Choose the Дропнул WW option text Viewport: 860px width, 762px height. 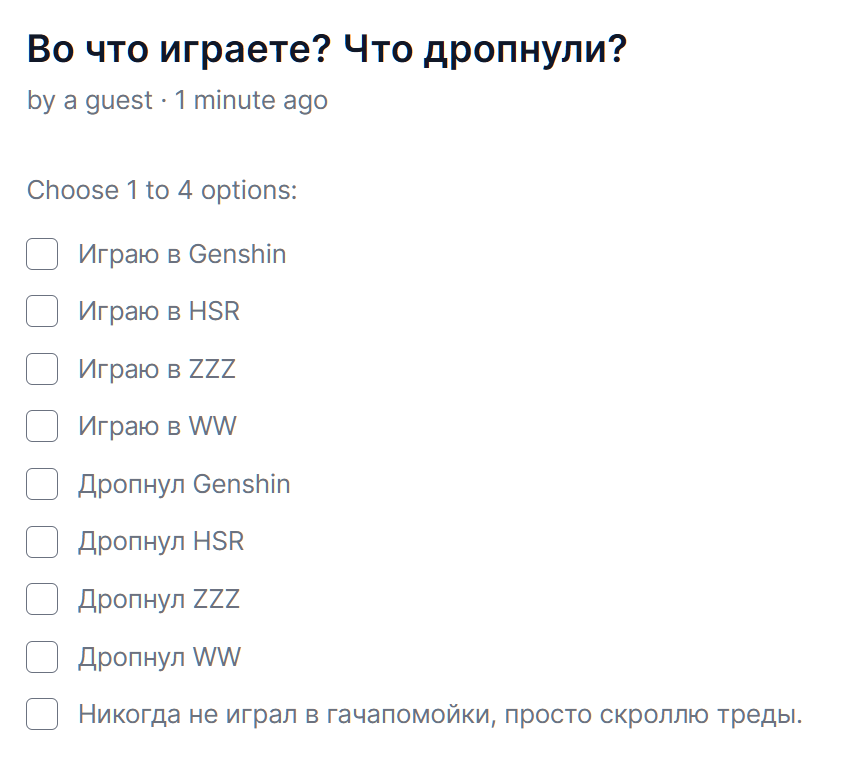point(159,658)
